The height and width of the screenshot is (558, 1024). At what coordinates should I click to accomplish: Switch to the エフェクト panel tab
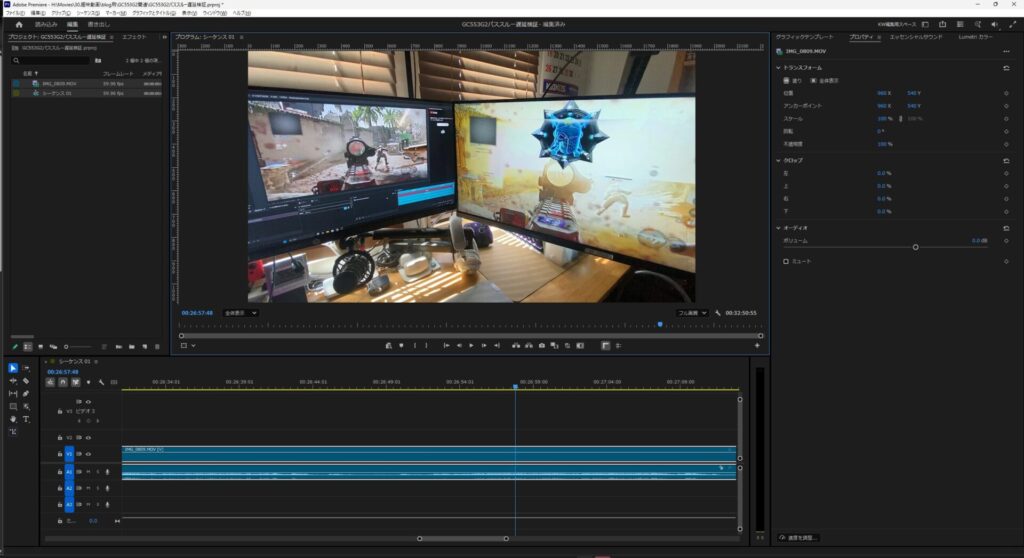tap(135, 37)
